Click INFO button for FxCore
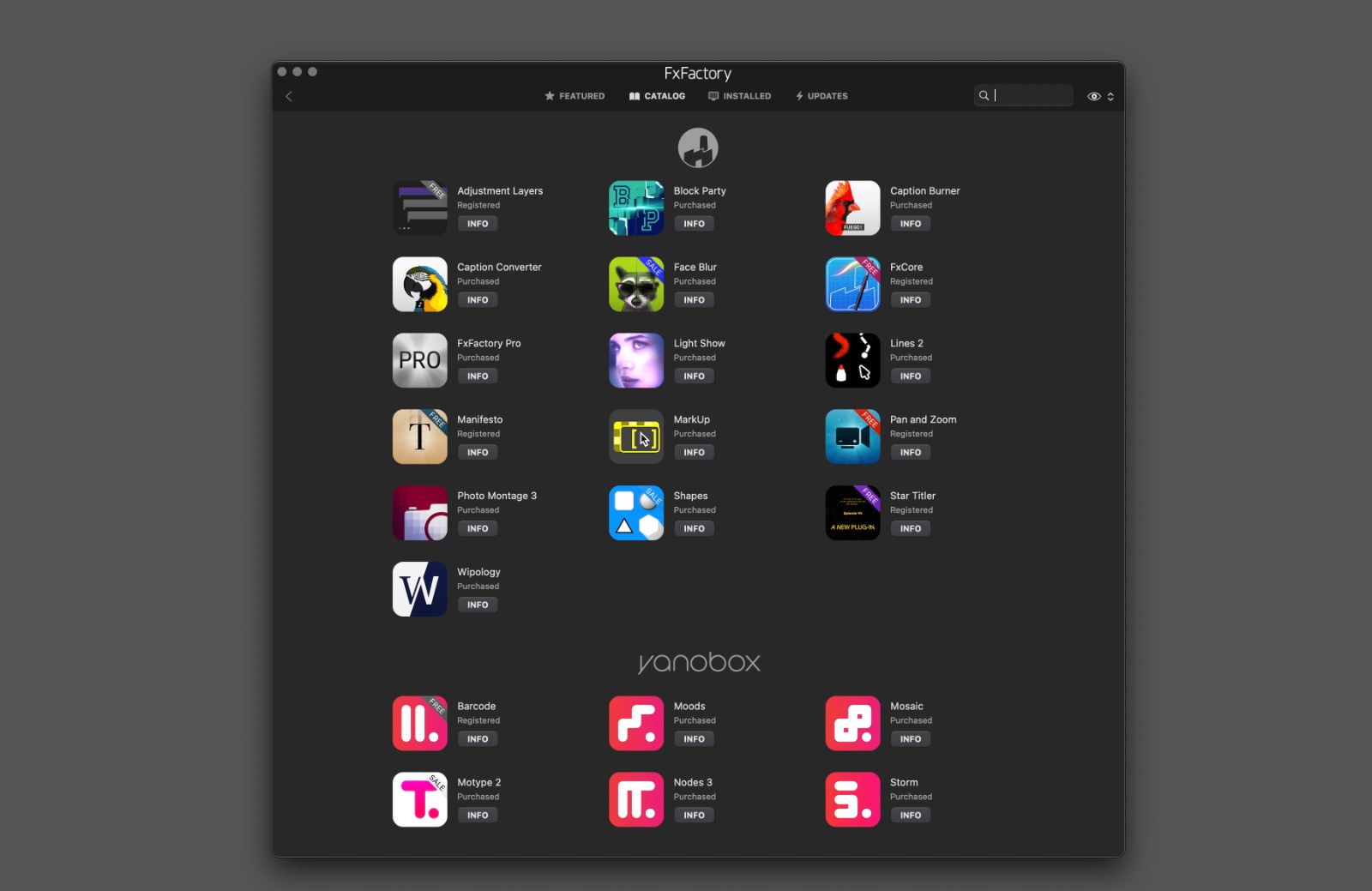Screen dimensions: 1372x891 [911, 300]
